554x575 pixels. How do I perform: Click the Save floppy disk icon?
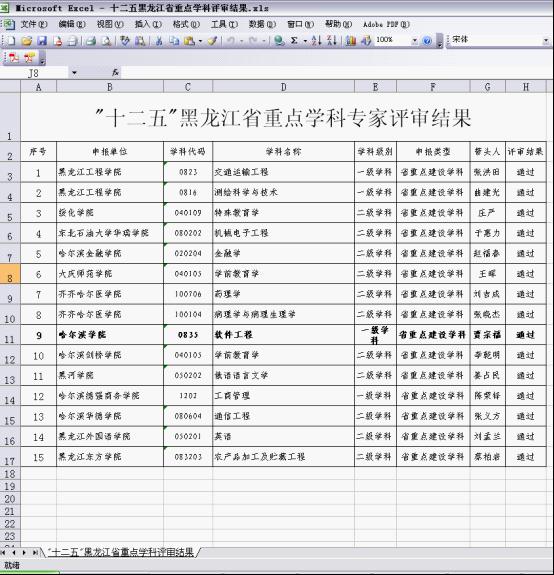pyautogui.click(x=42, y=41)
